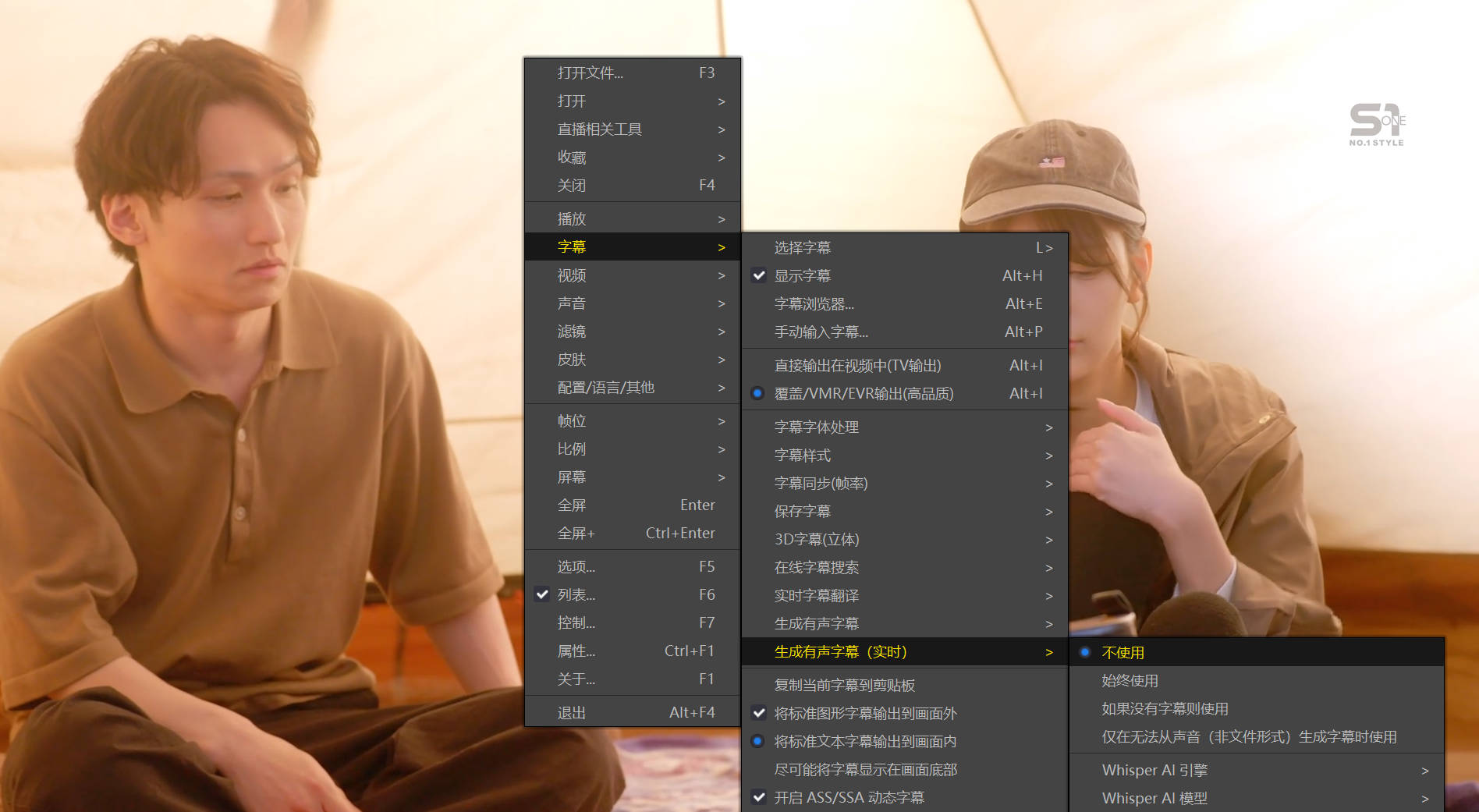
Task: Choose 全屏 Enter option
Action: 633,505
